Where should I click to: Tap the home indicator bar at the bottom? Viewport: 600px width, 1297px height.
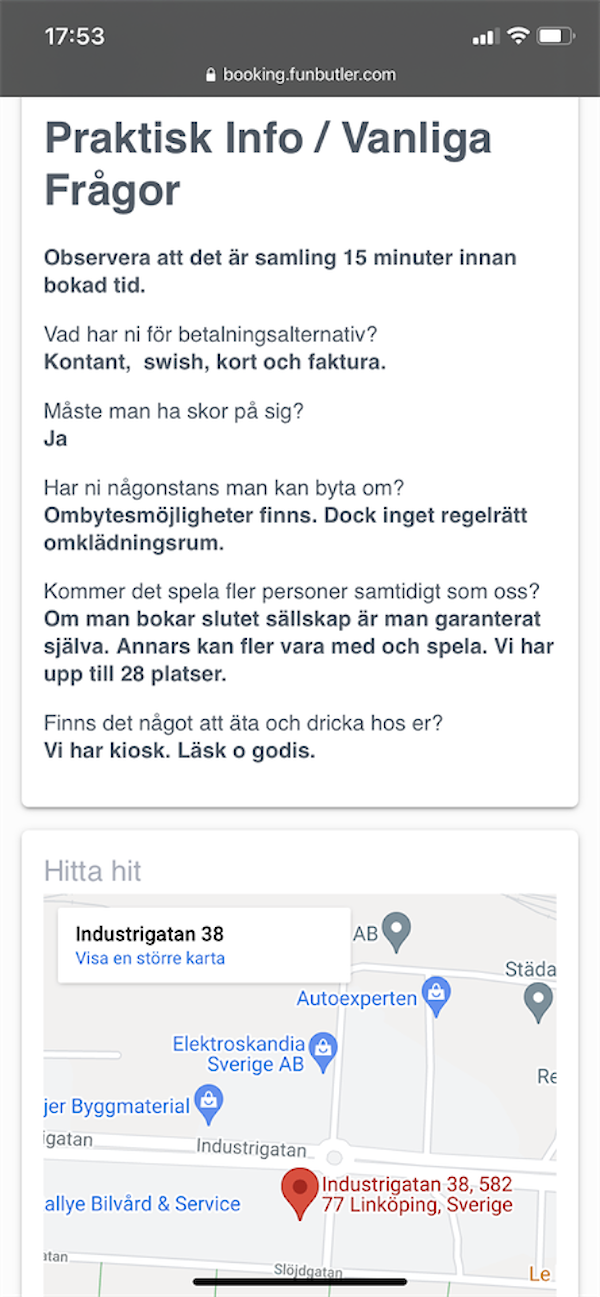point(300,1281)
